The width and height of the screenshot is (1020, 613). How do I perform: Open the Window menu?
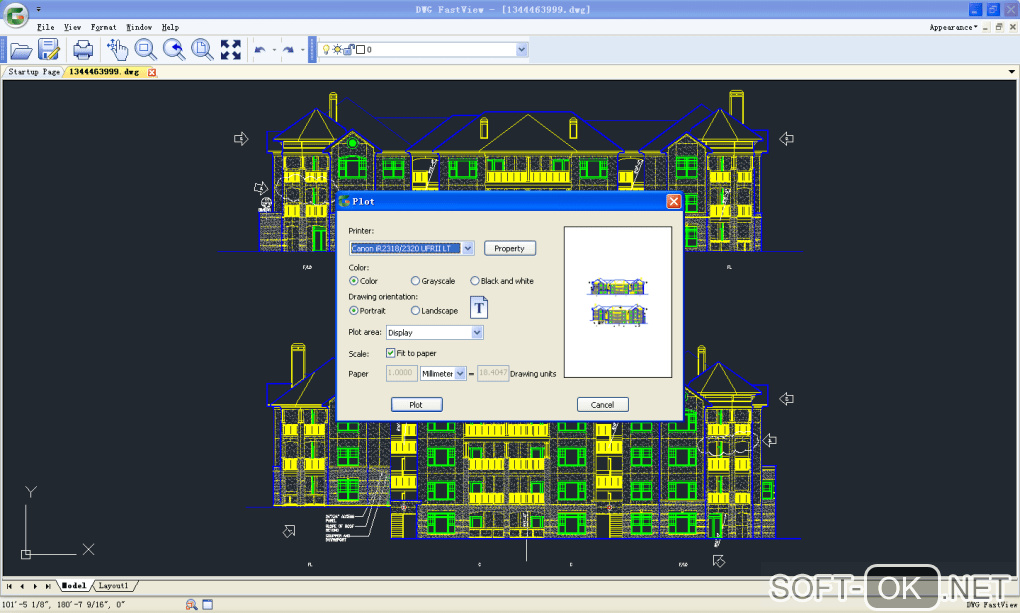pos(139,27)
